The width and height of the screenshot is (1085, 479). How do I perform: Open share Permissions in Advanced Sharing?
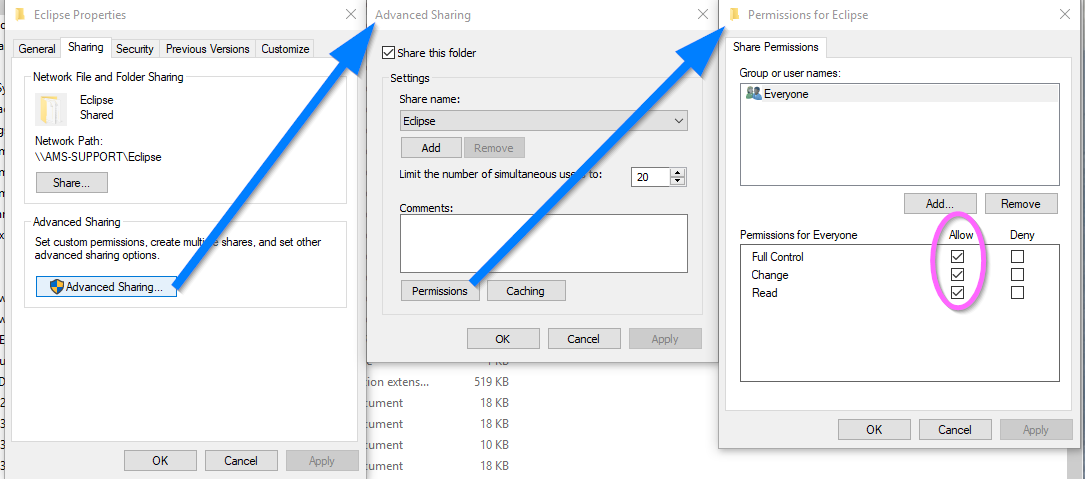pos(440,291)
